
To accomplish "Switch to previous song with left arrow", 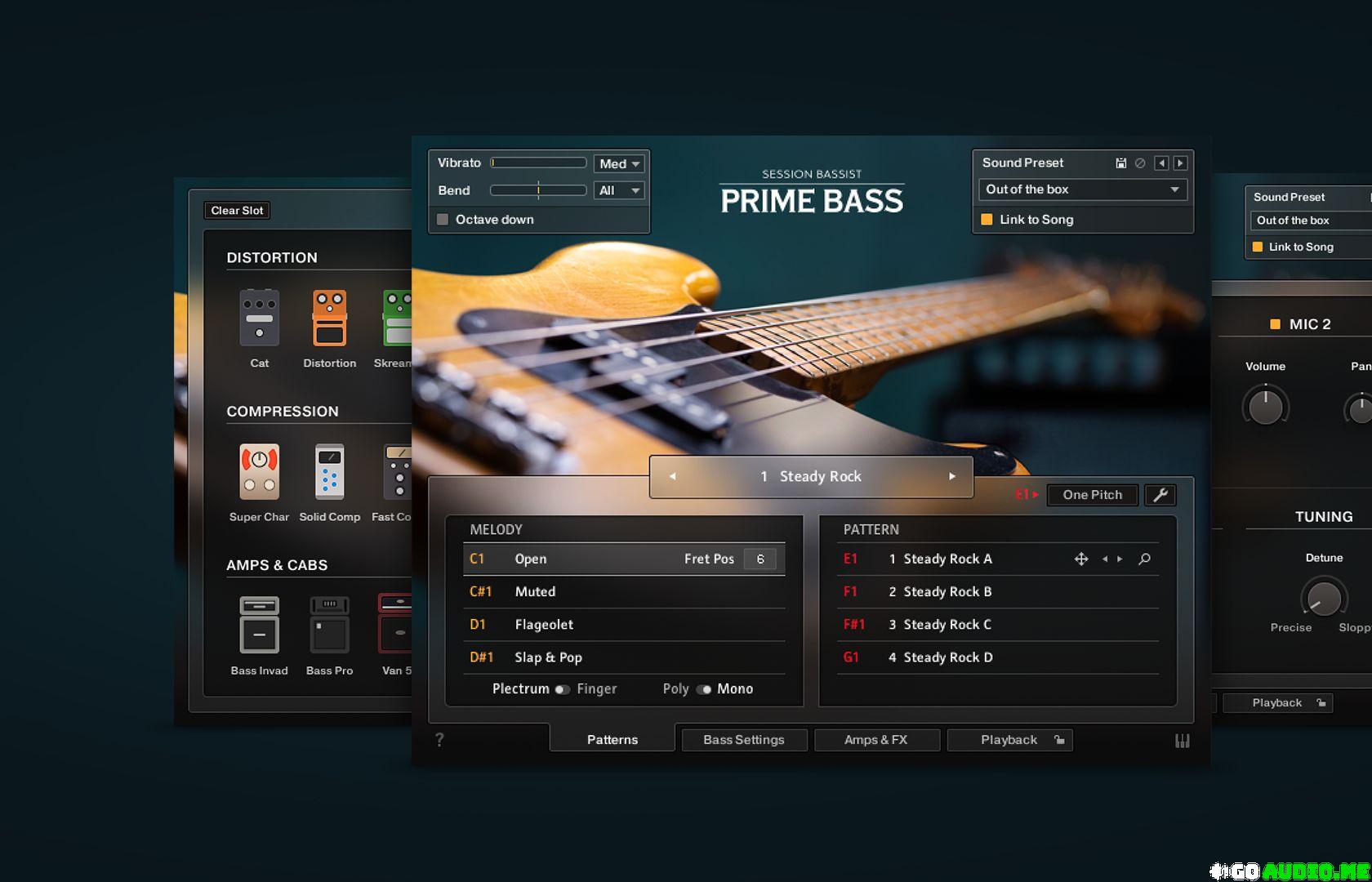I will point(672,476).
